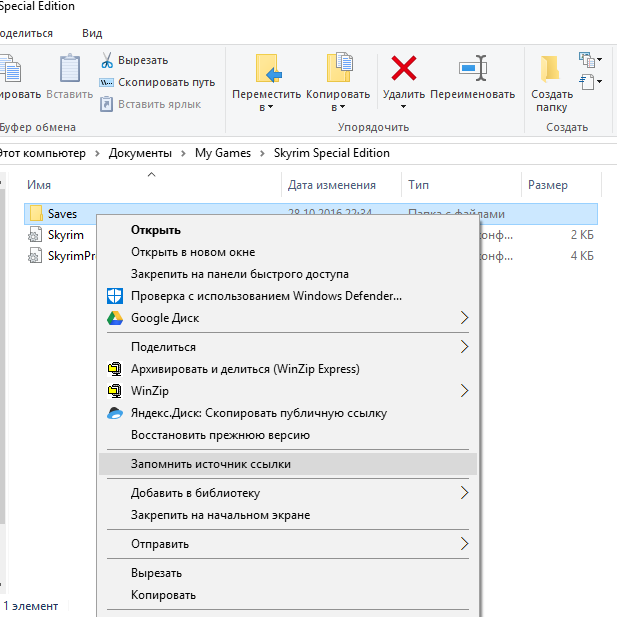This screenshot has height=619, width=624.
Task: Click the Copy to folder icon
Action: [x=339, y=67]
